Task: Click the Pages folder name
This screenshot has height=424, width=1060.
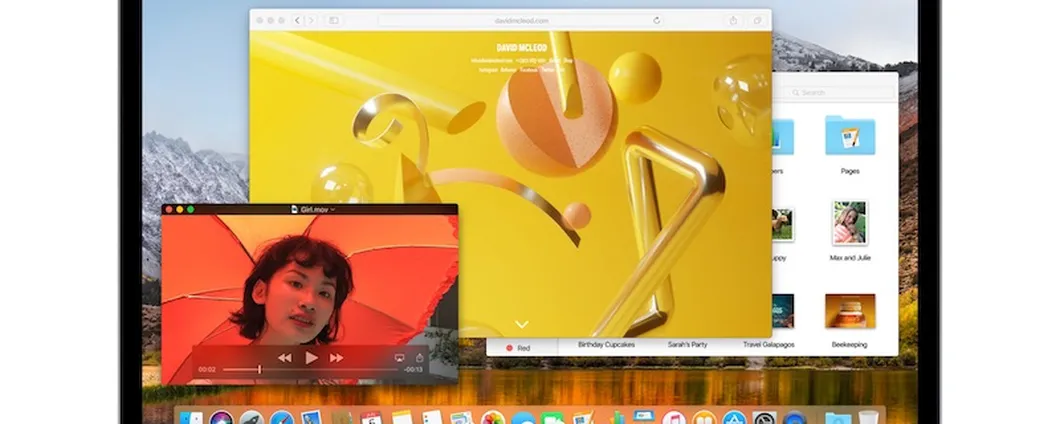Action: [x=850, y=171]
